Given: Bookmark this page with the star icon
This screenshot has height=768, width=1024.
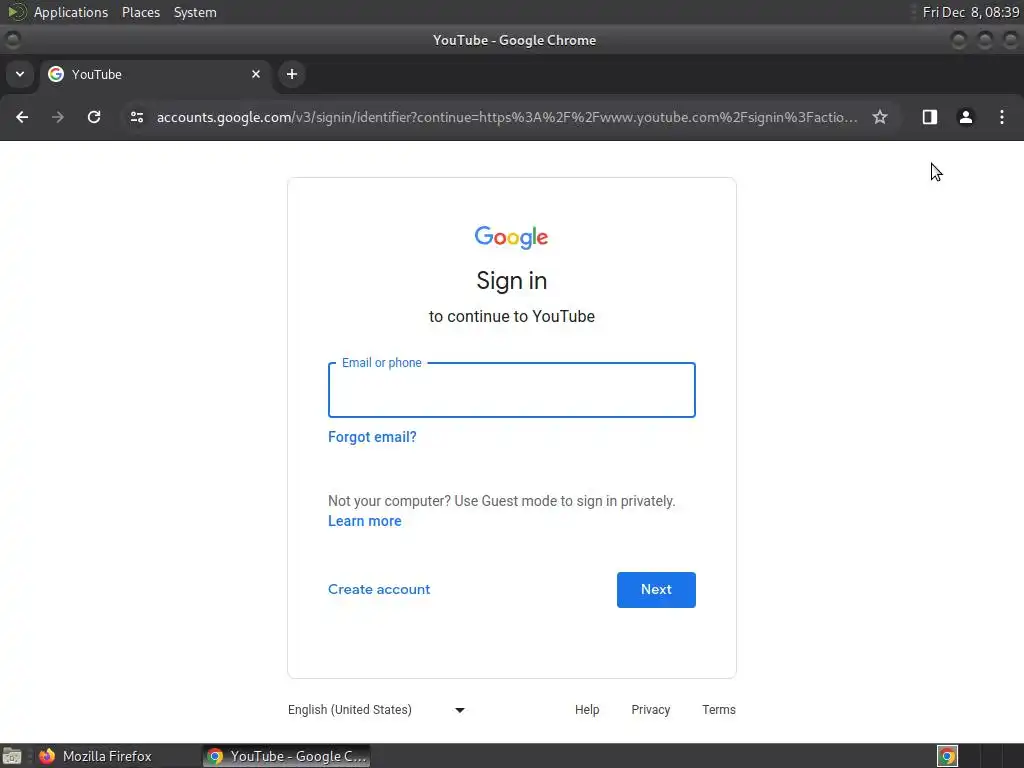Looking at the screenshot, I should [x=880, y=117].
